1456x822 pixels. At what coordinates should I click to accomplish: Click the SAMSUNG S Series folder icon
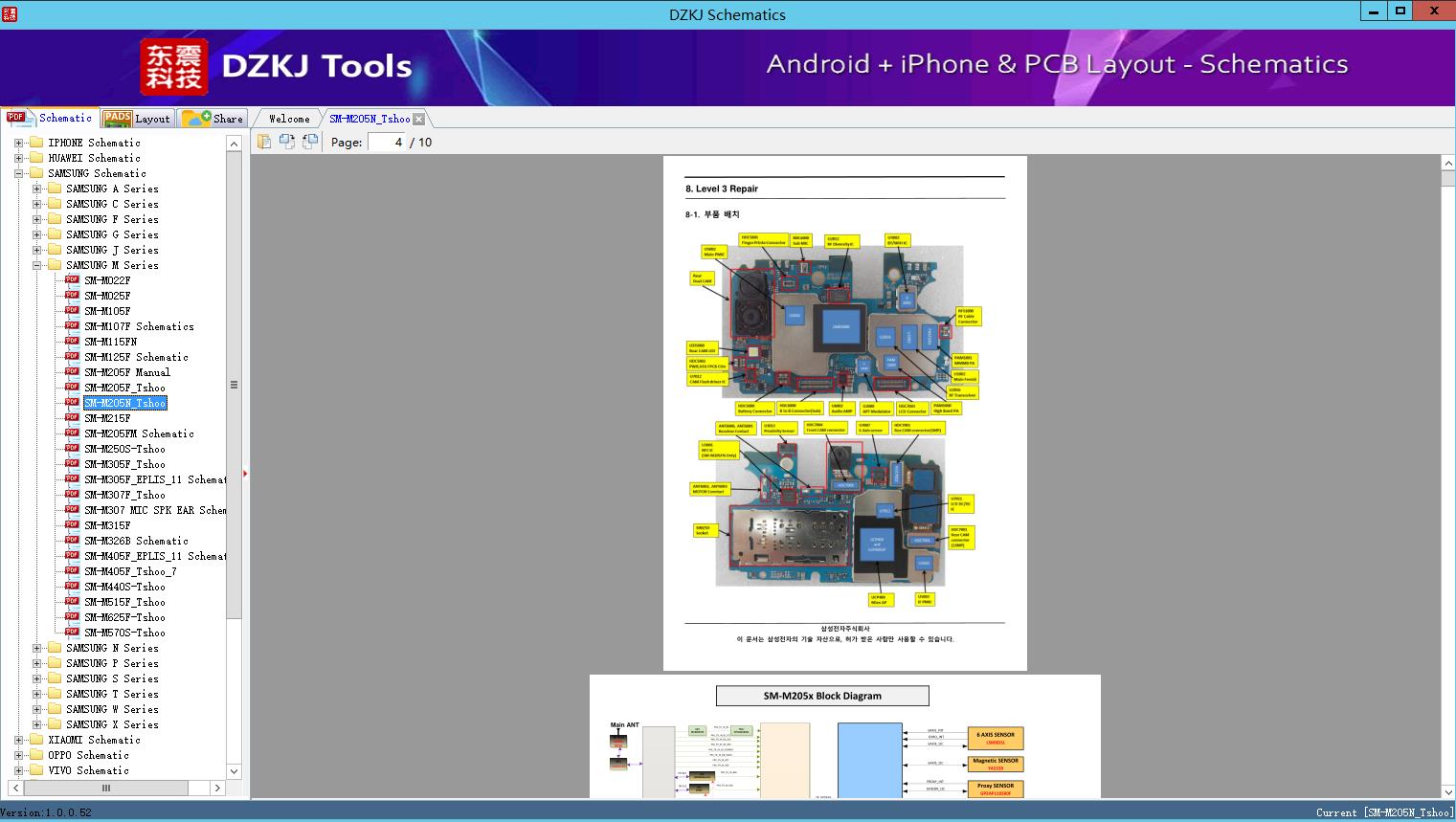click(x=55, y=678)
